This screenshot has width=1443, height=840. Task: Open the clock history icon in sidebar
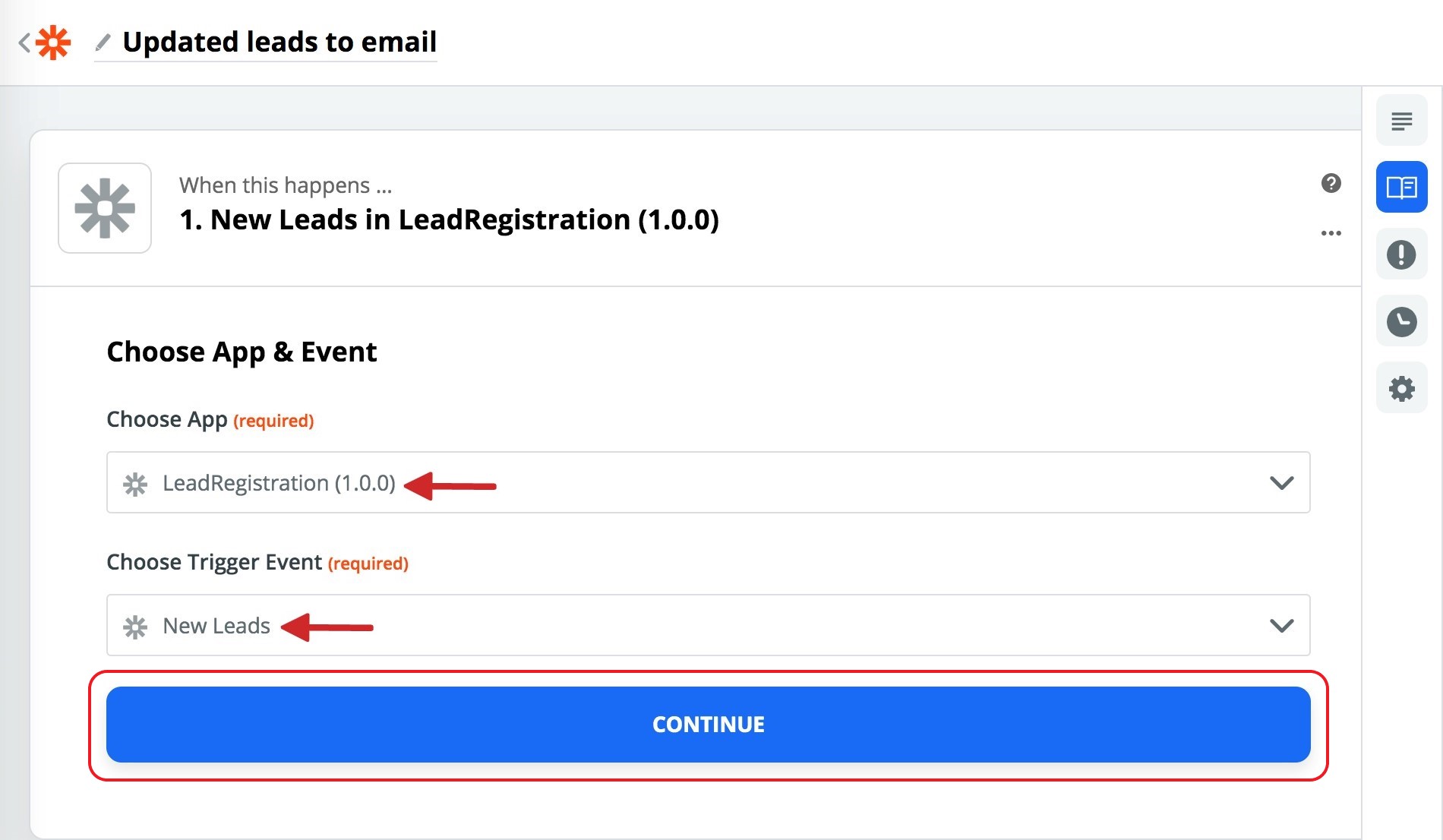click(1401, 322)
